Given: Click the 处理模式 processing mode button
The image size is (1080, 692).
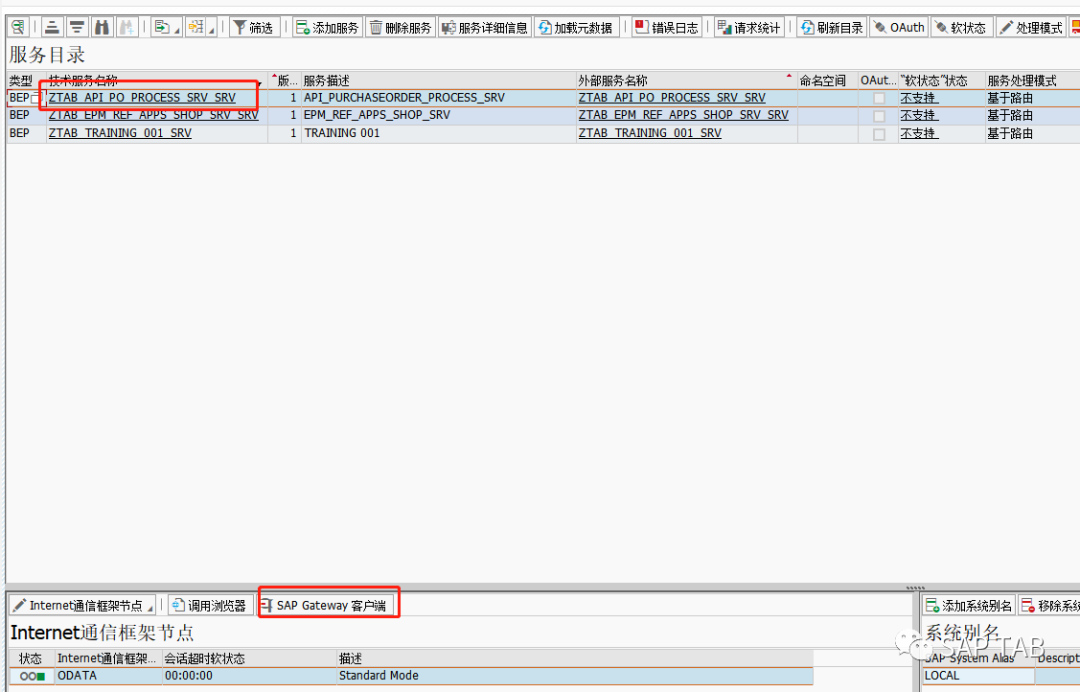Looking at the screenshot, I should point(1032,28).
